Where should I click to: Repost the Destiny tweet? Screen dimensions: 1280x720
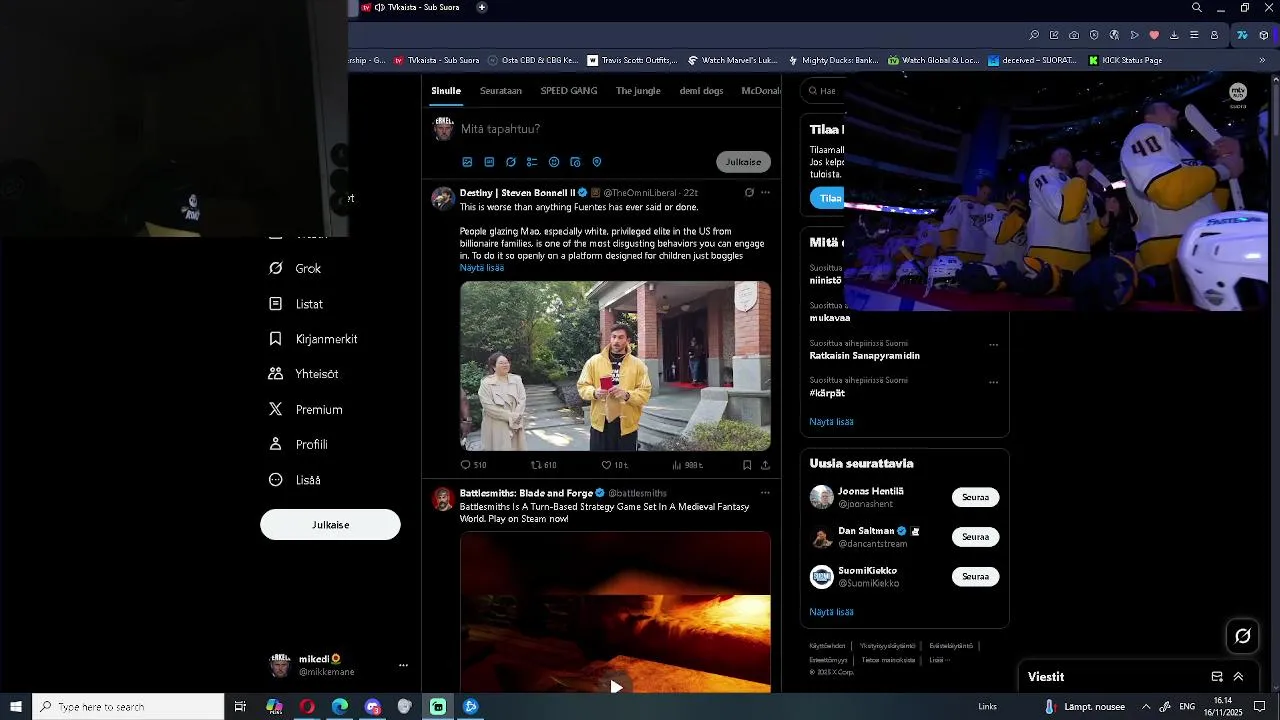(x=543, y=465)
